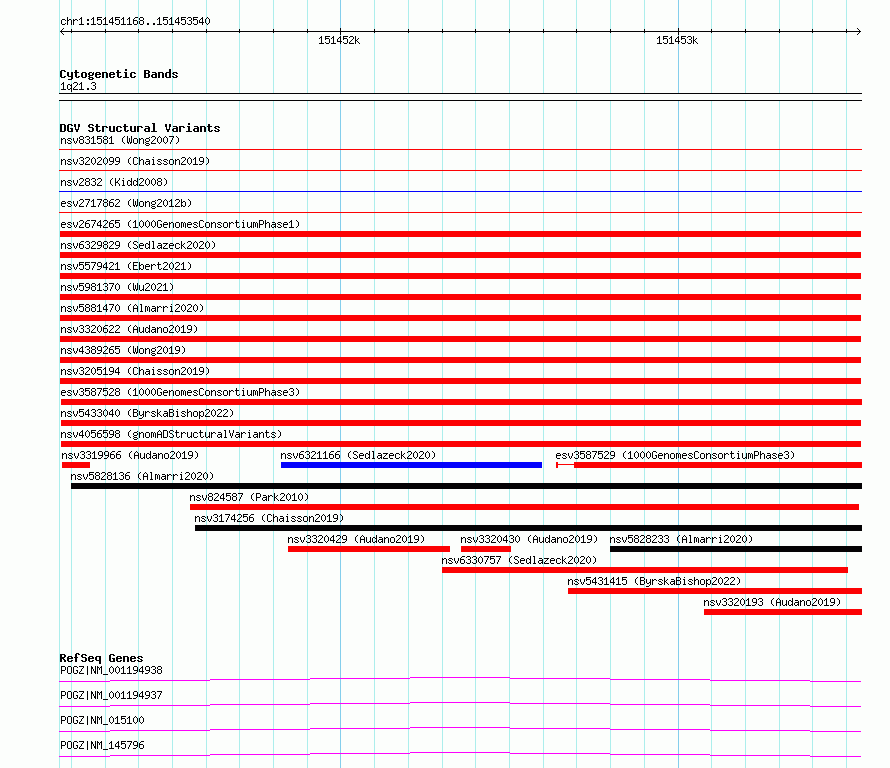
Task: Click nsv5981370 (Wu2021) label
Action: [x=117, y=287]
